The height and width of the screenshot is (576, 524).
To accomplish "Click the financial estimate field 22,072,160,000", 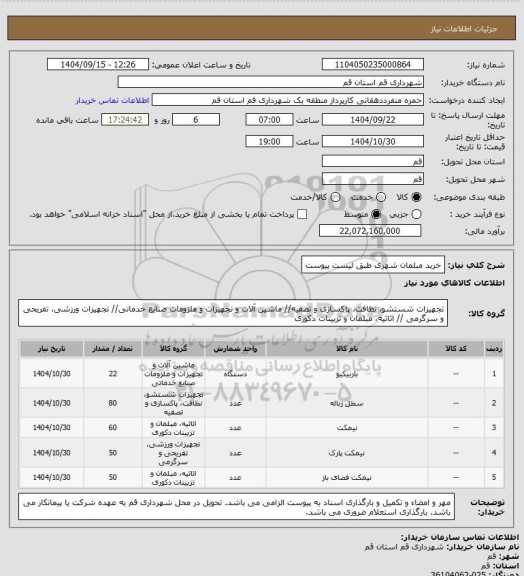I will click(x=370, y=231).
